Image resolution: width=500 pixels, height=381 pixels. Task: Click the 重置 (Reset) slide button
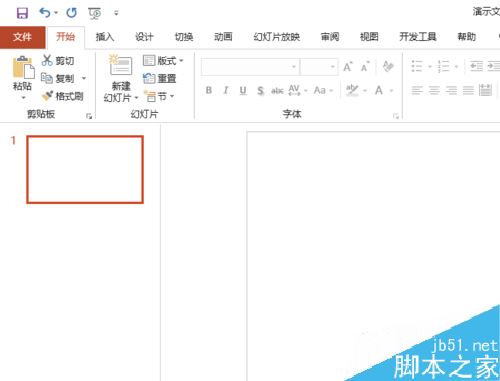159,79
